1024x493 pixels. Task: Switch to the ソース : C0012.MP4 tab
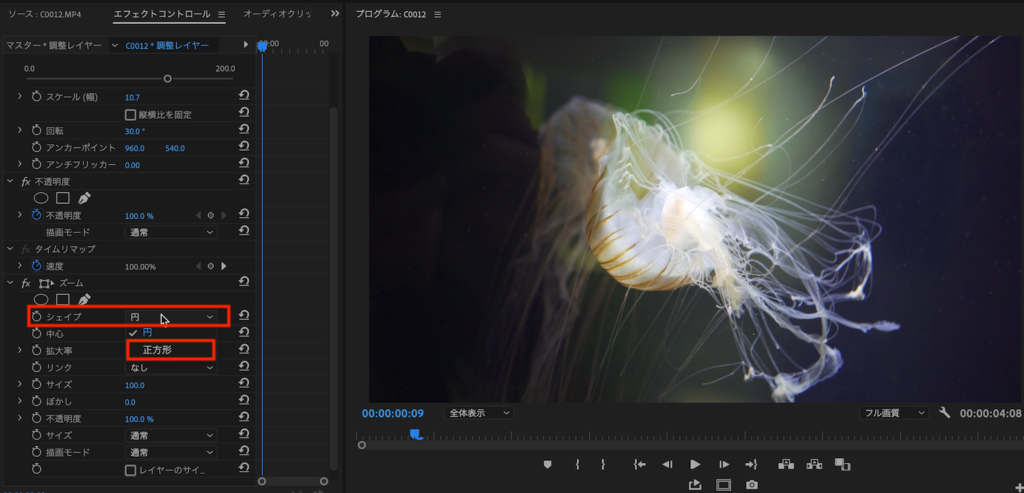coord(45,14)
